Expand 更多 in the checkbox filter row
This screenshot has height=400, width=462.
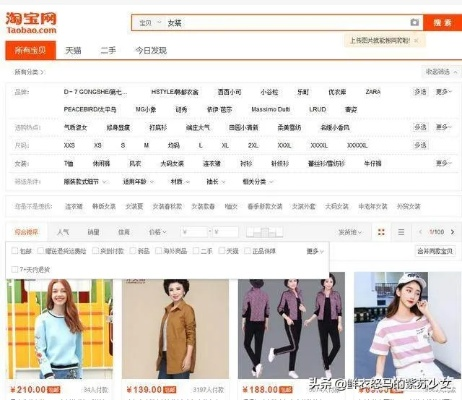coord(315,251)
